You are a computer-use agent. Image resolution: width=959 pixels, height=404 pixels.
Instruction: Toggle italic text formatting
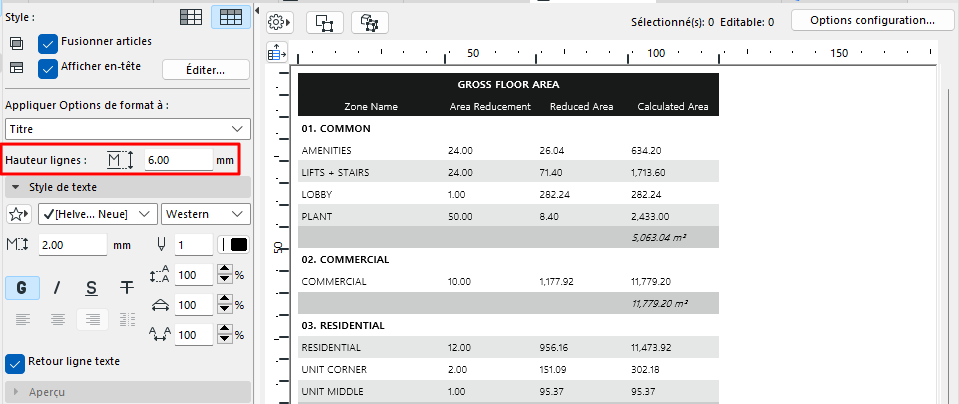point(57,287)
